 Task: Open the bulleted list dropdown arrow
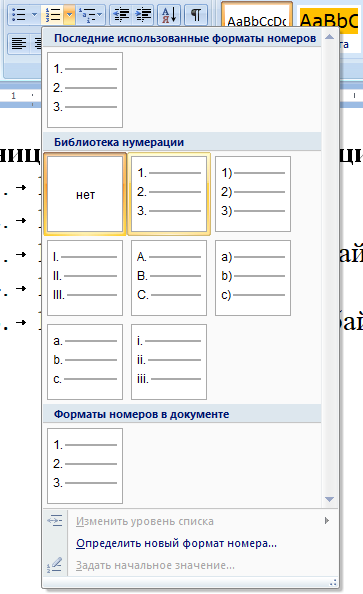pos(34,15)
